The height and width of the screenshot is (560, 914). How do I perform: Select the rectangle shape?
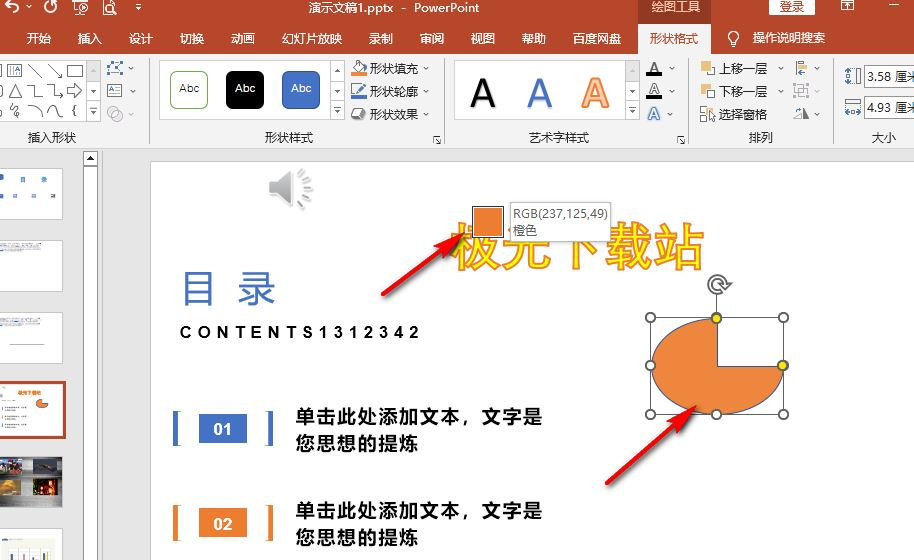tap(75, 71)
